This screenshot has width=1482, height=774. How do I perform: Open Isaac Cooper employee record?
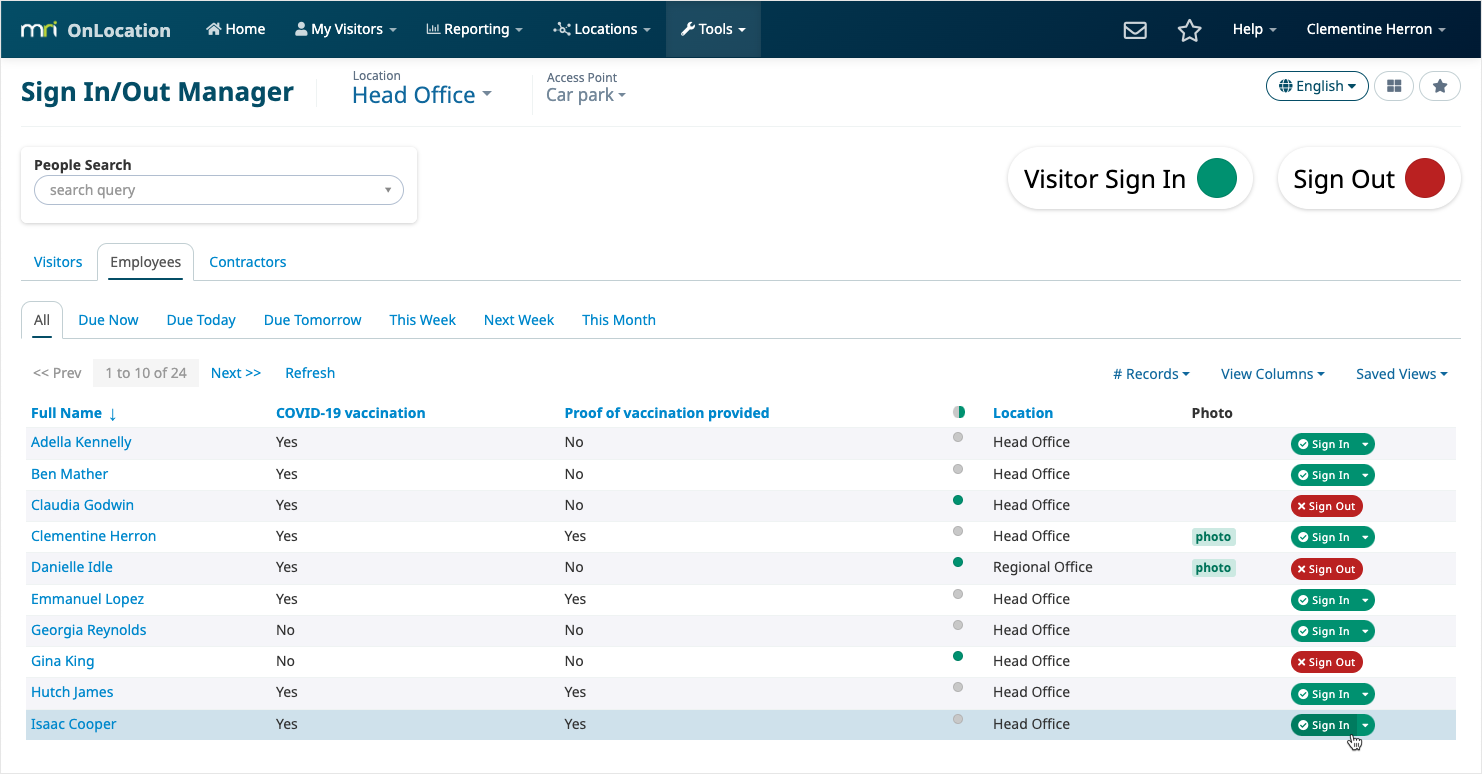point(74,724)
